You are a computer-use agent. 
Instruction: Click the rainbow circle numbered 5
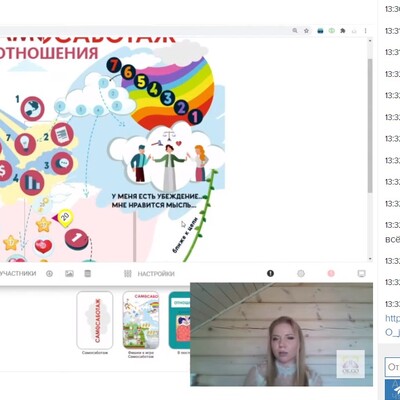(141, 81)
